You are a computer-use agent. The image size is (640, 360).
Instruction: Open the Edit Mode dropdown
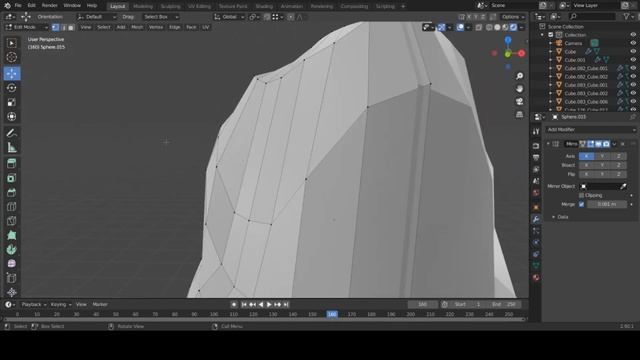[27, 27]
